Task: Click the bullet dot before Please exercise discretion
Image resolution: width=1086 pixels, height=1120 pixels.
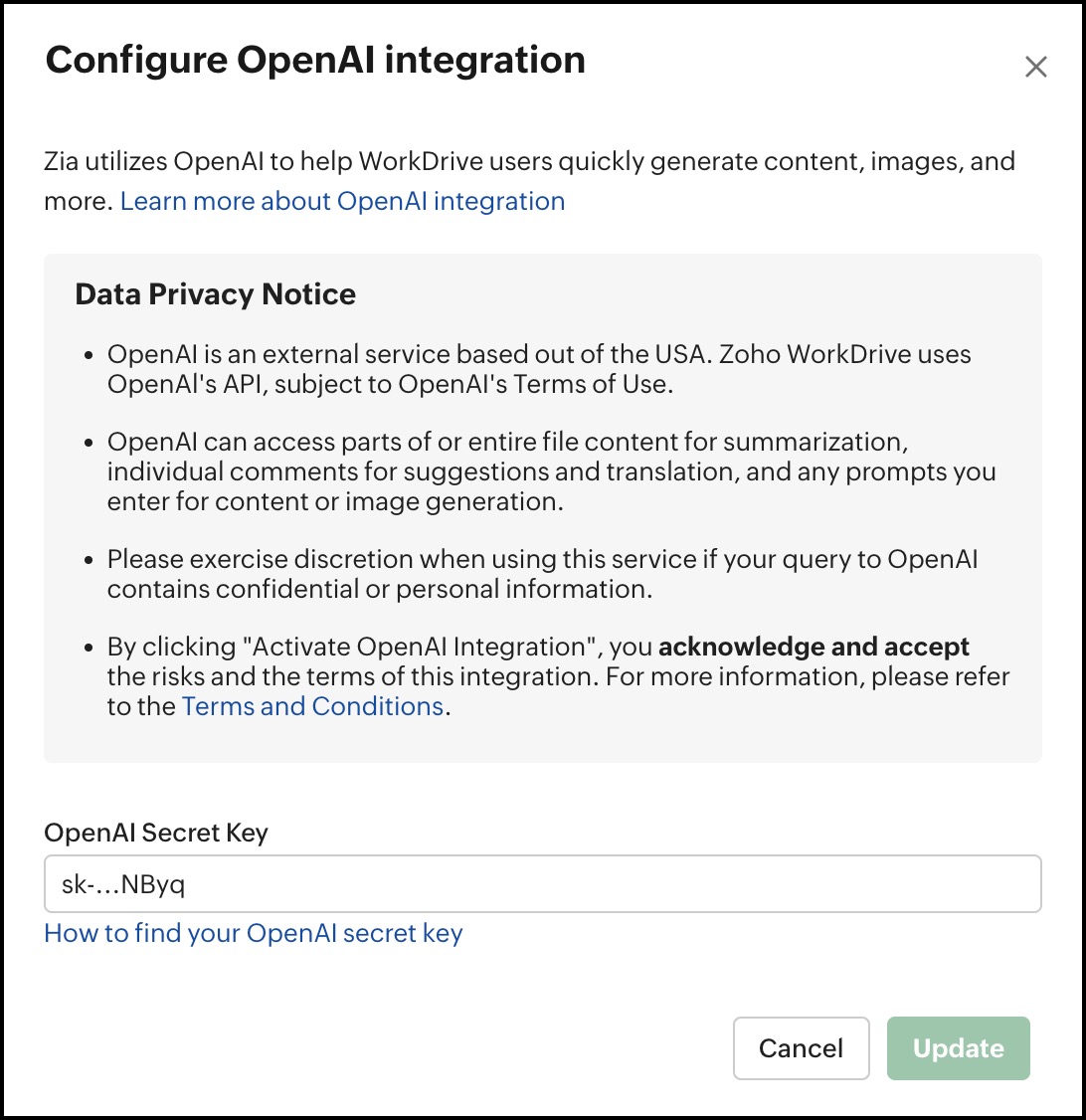Action: (90, 561)
